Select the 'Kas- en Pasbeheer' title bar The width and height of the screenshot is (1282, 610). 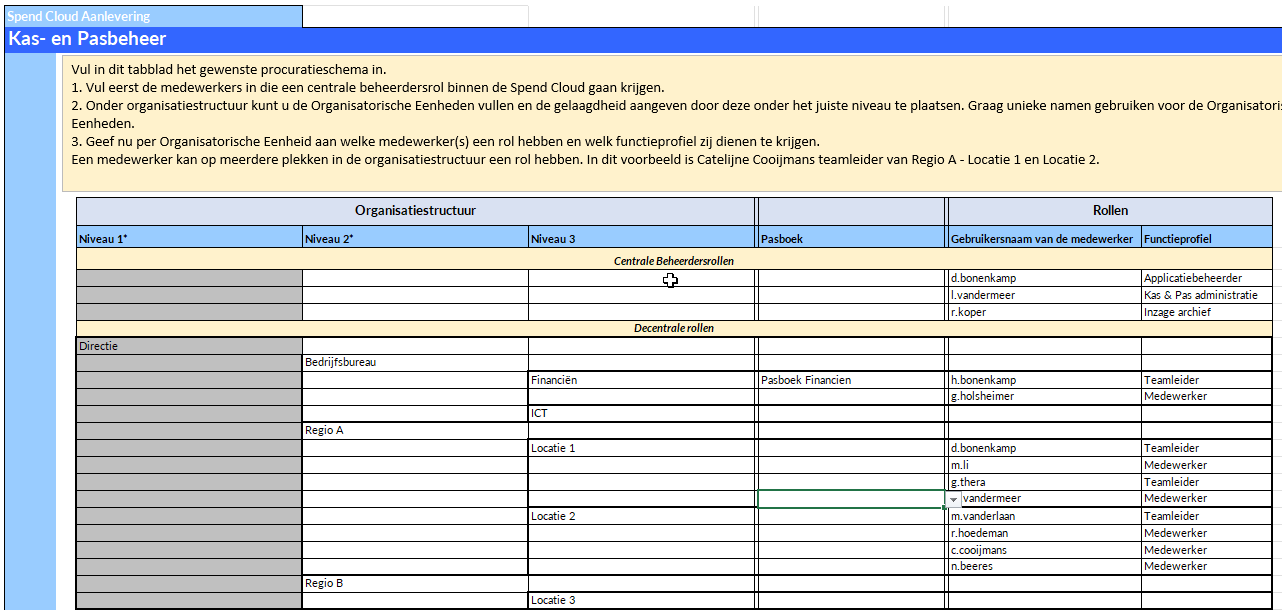[x=640, y=39]
